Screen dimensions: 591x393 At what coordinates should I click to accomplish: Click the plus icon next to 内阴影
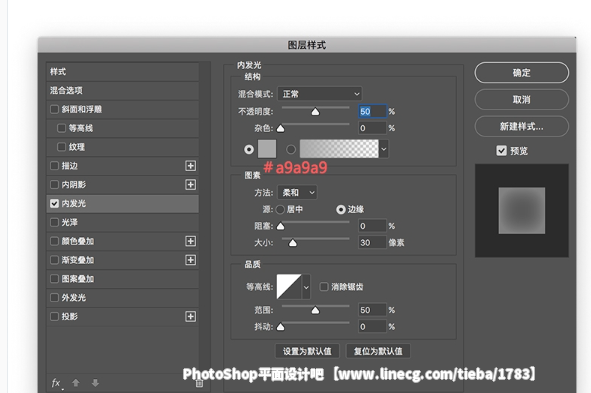pos(190,185)
